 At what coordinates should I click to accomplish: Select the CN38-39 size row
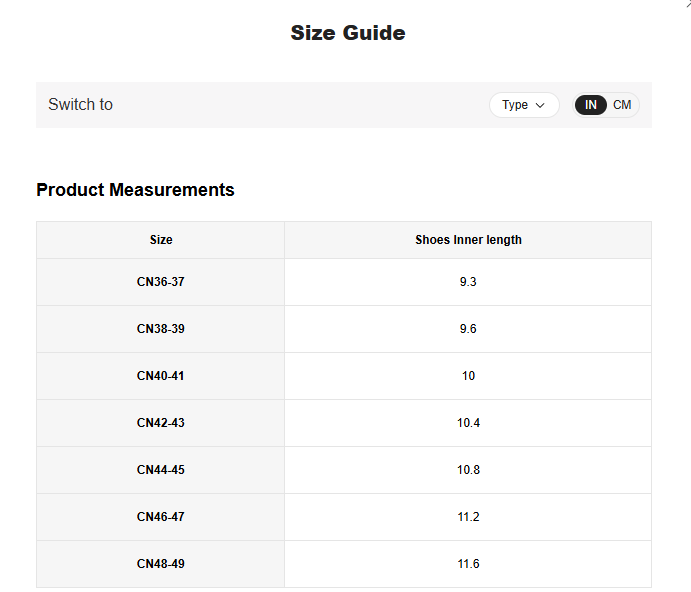pyautogui.click(x=161, y=329)
